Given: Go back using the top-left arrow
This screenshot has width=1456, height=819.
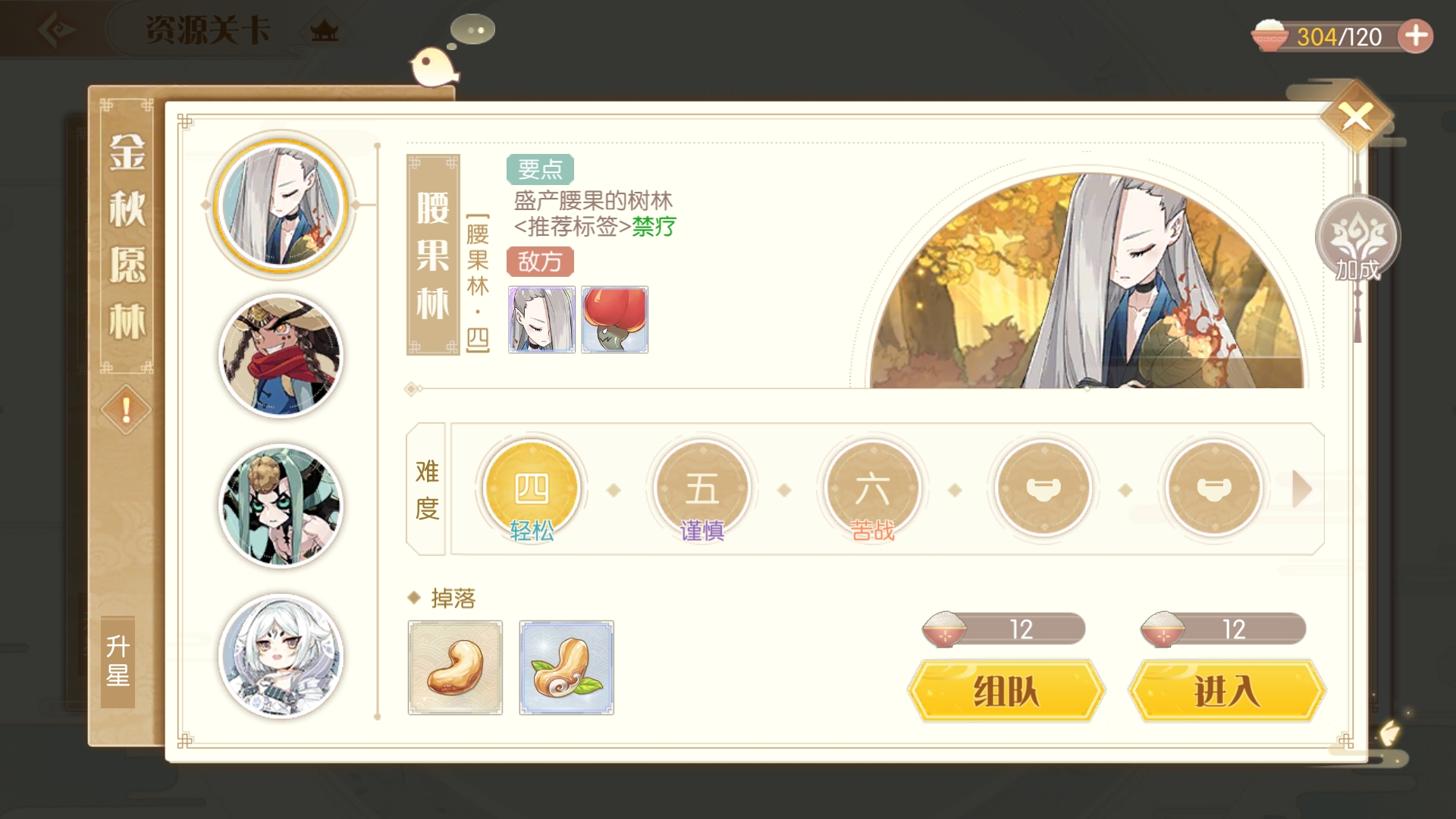Looking at the screenshot, I should 57,30.
